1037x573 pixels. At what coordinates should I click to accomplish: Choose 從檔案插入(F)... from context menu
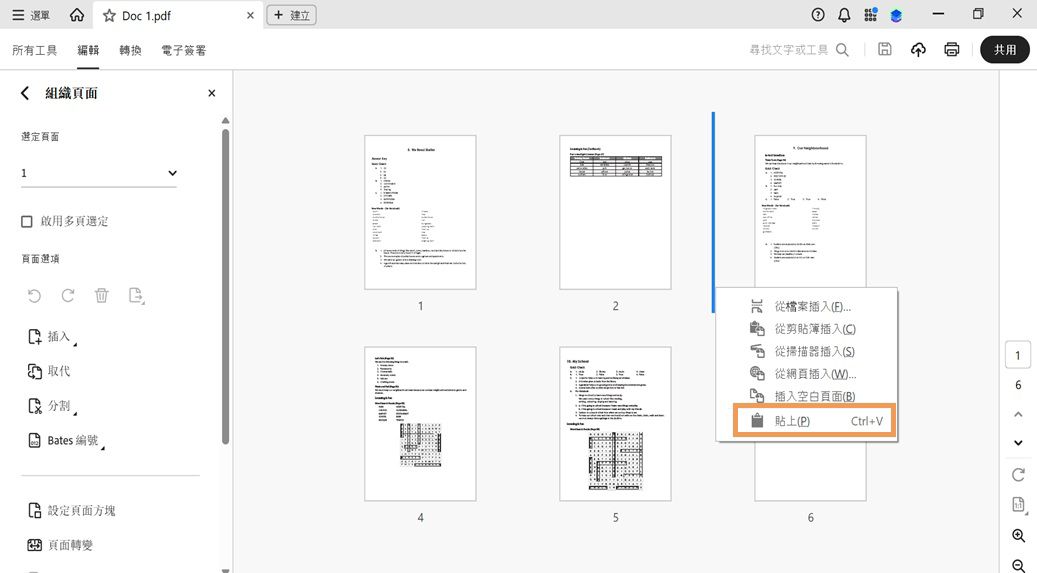click(x=807, y=306)
